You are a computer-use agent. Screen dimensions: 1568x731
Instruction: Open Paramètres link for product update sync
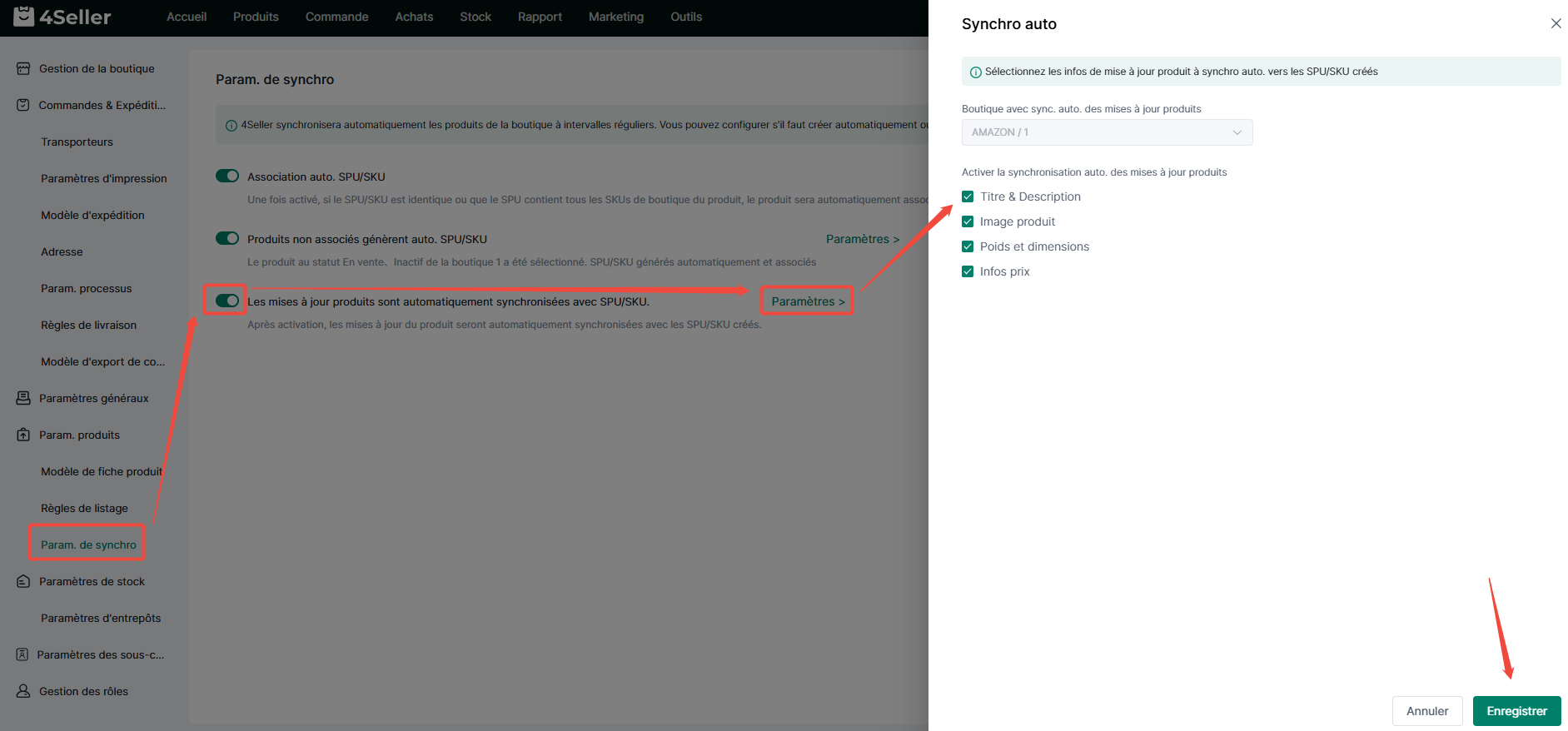(808, 301)
